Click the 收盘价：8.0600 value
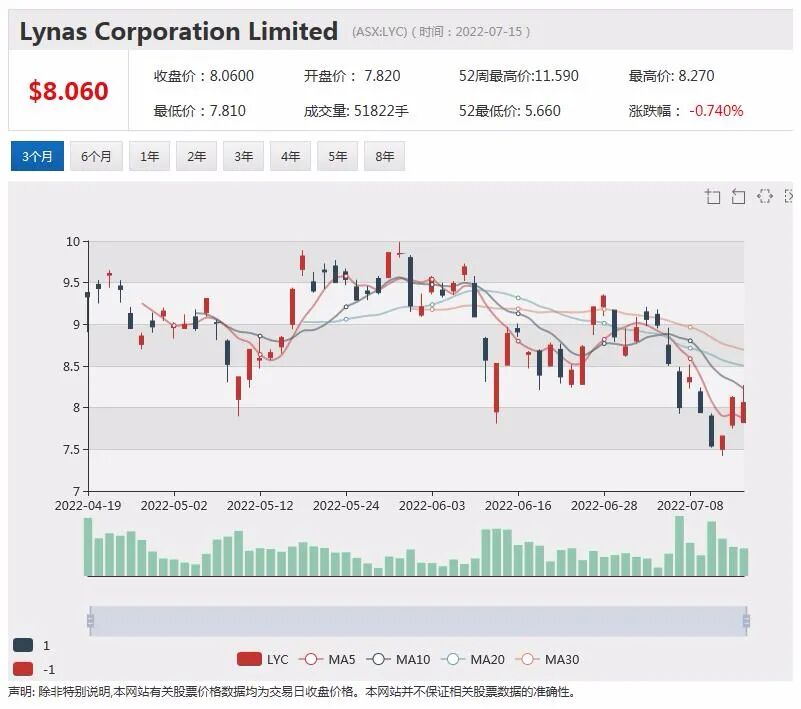 click(x=204, y=76)
